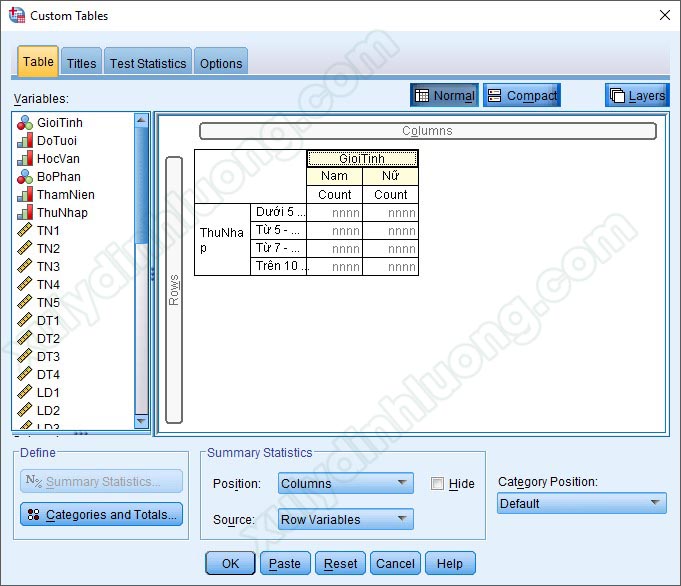
Task: Click the Paste button
Action: [x=285, y=563]
